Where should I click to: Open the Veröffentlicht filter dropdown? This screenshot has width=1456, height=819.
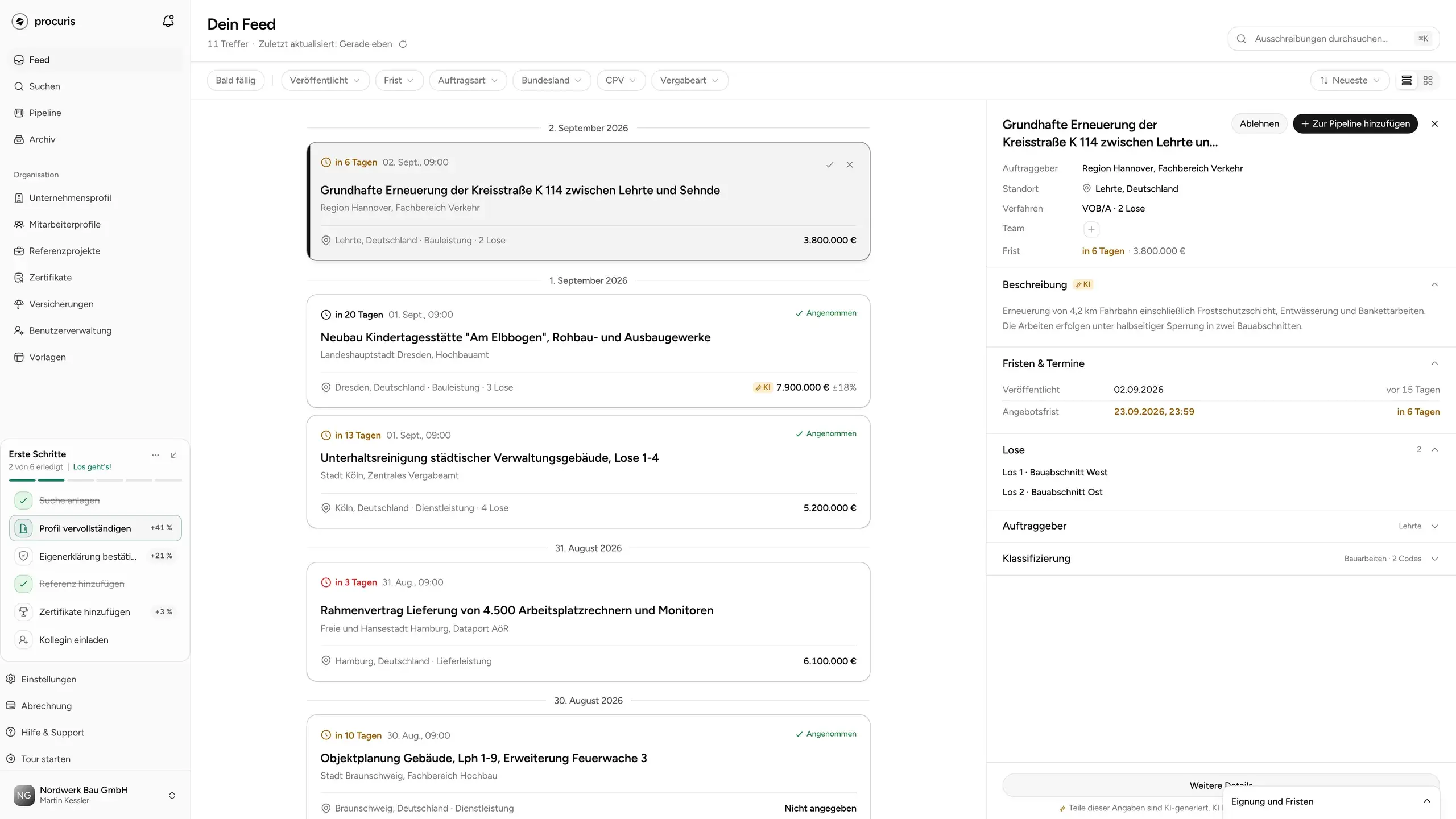pyautogui.click(x=325, y=80)
